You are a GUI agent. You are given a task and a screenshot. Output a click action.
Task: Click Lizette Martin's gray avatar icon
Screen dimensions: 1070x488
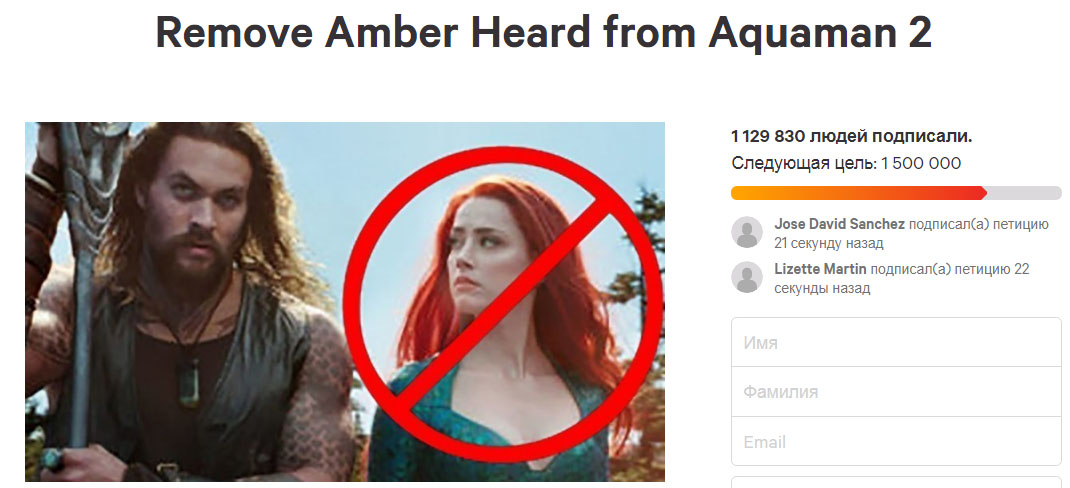coord(747,277)
